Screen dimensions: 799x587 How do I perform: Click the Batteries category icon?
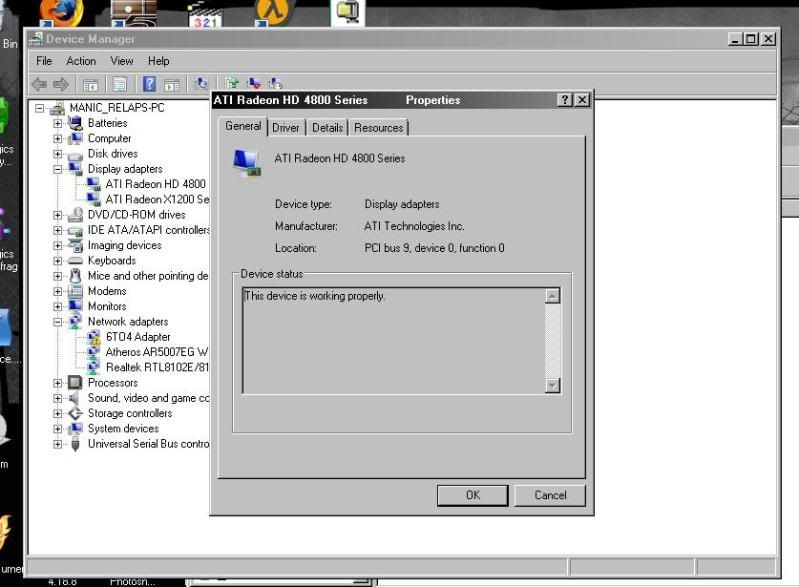75,123
